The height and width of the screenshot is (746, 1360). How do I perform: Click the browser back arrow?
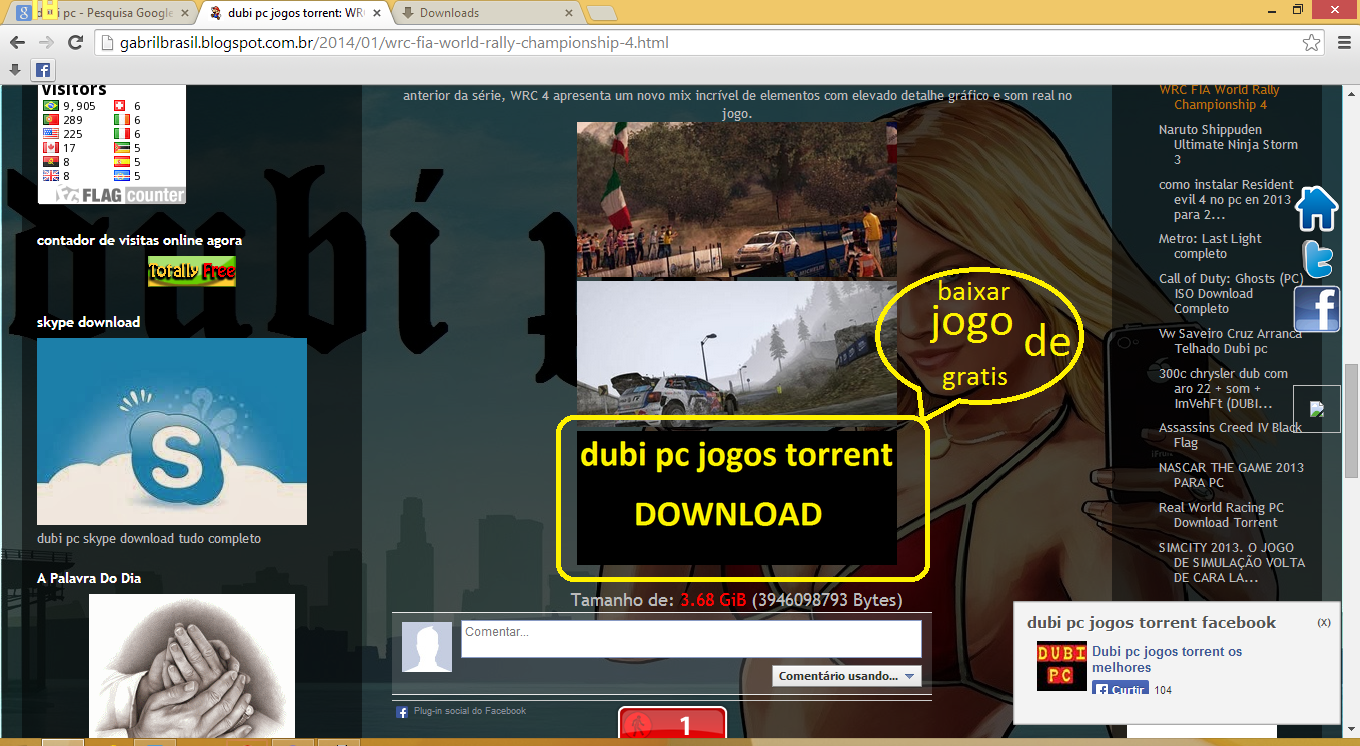coord(16,43)
